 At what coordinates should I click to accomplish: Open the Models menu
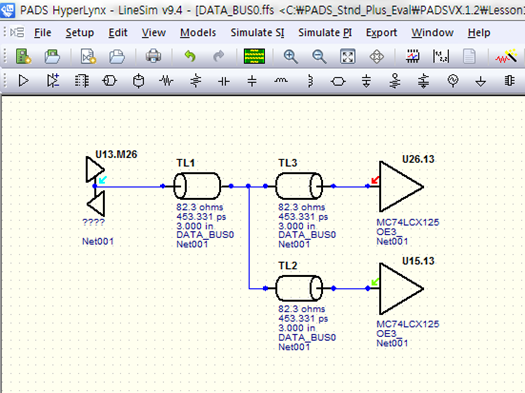coord(198,32)
